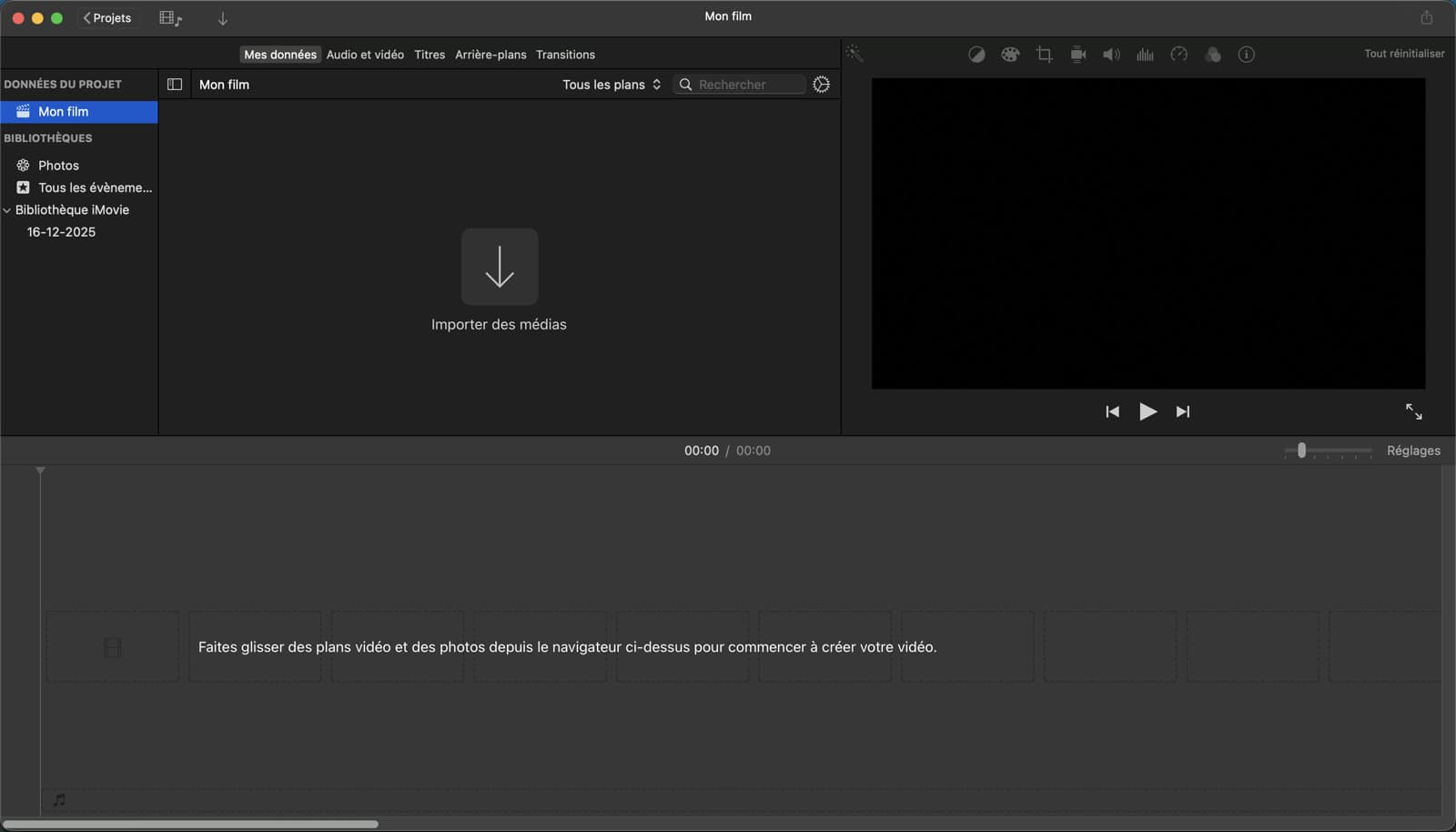The width and height of the screenshot is (1456, 832).
Task: Click the filmstrip placeholder in timeline
Action: [x=113, y=647]
